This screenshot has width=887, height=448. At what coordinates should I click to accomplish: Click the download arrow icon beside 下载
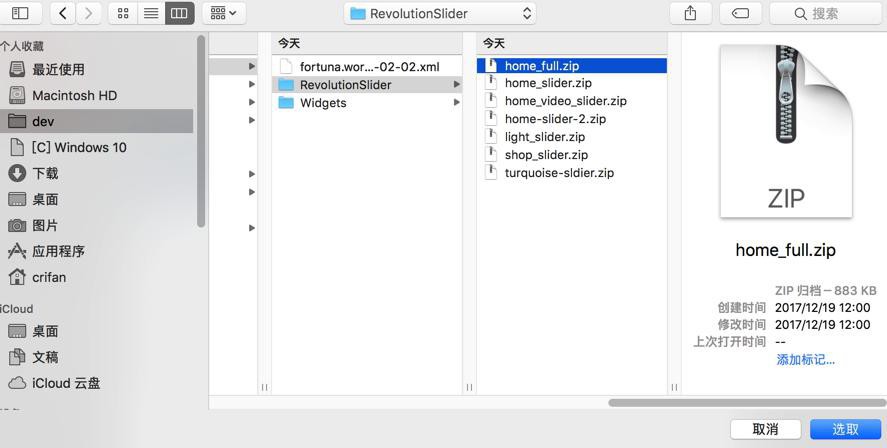17,173
